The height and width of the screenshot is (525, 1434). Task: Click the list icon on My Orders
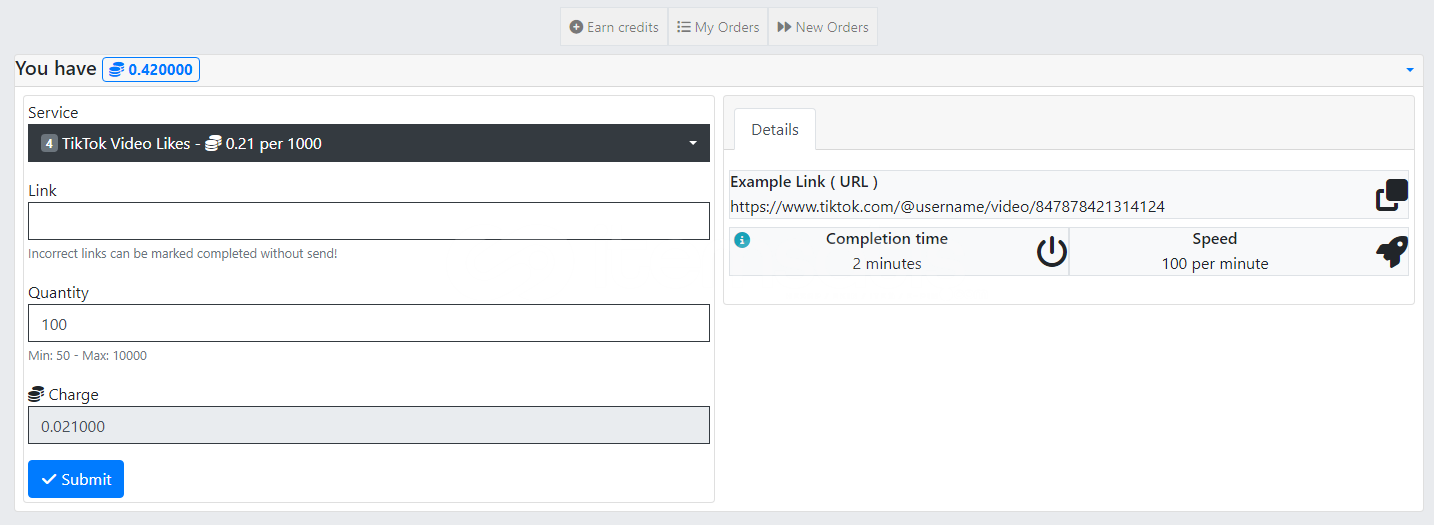pyautogui.click(x=684, y=27)
